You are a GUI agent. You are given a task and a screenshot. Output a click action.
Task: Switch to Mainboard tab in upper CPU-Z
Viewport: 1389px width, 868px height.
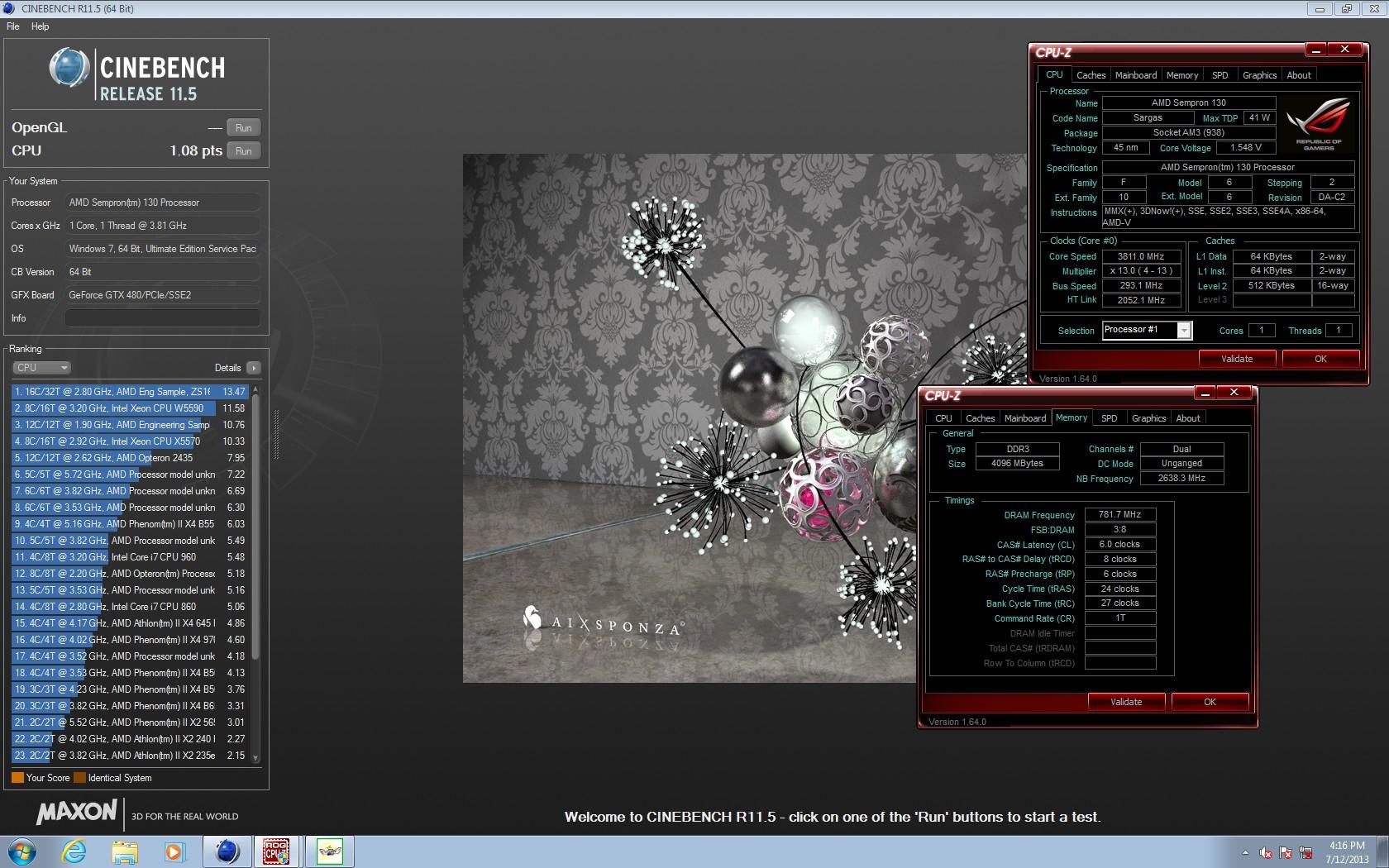pos(1136,75)
